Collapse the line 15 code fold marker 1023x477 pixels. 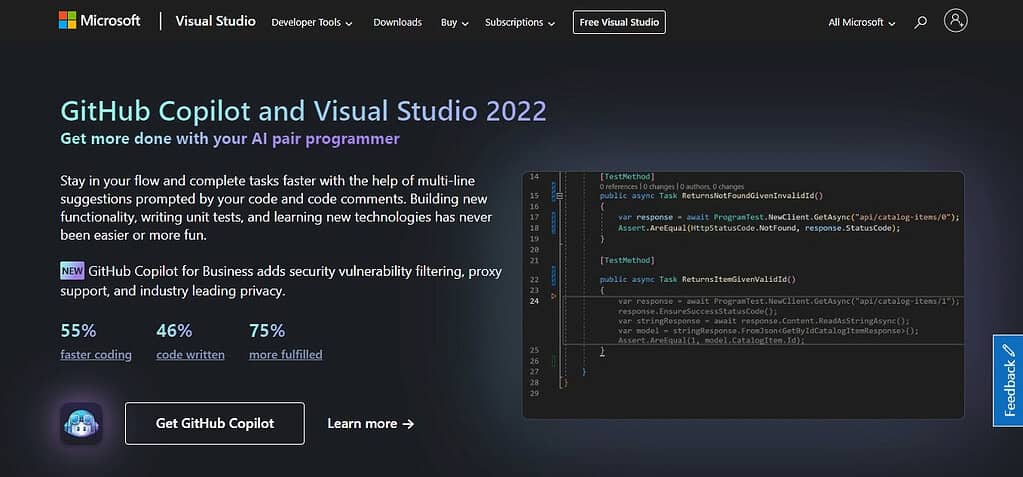(560, 195)
